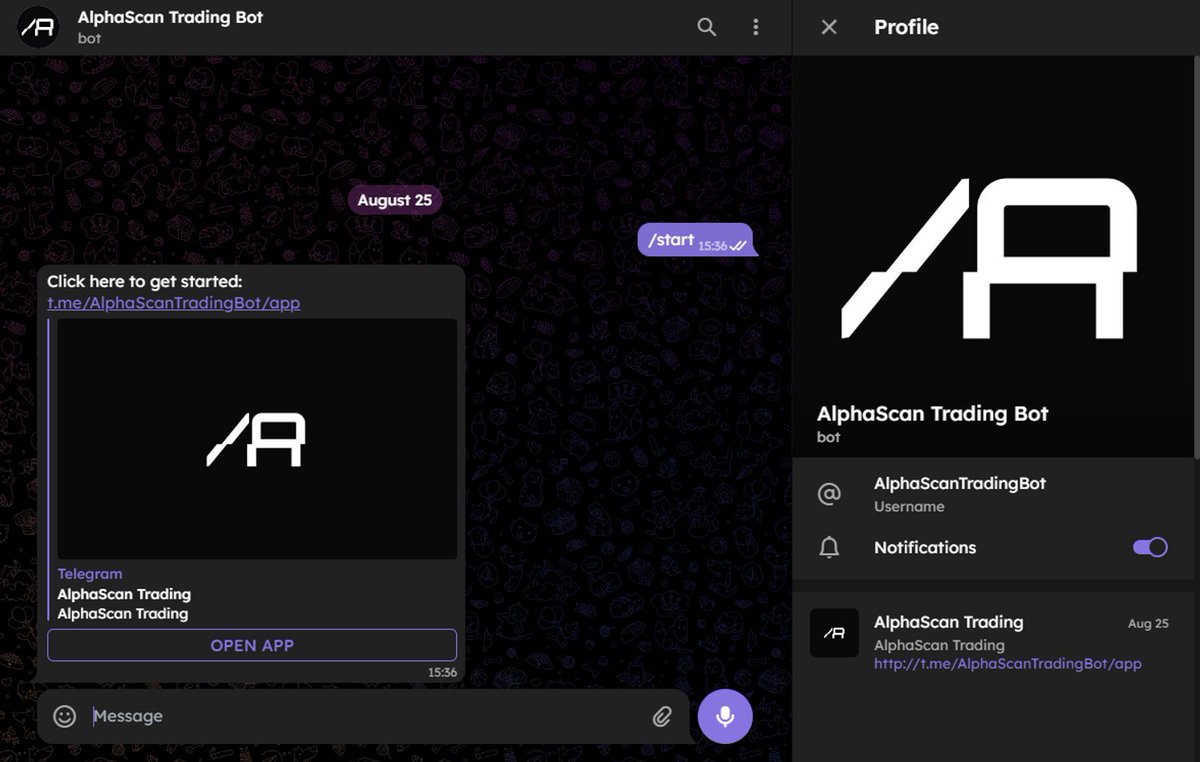Click AlphaScan Trading shared link title in profile
Image resolution: width=1200 pixels, height=762 pixels.
(949, 622)
